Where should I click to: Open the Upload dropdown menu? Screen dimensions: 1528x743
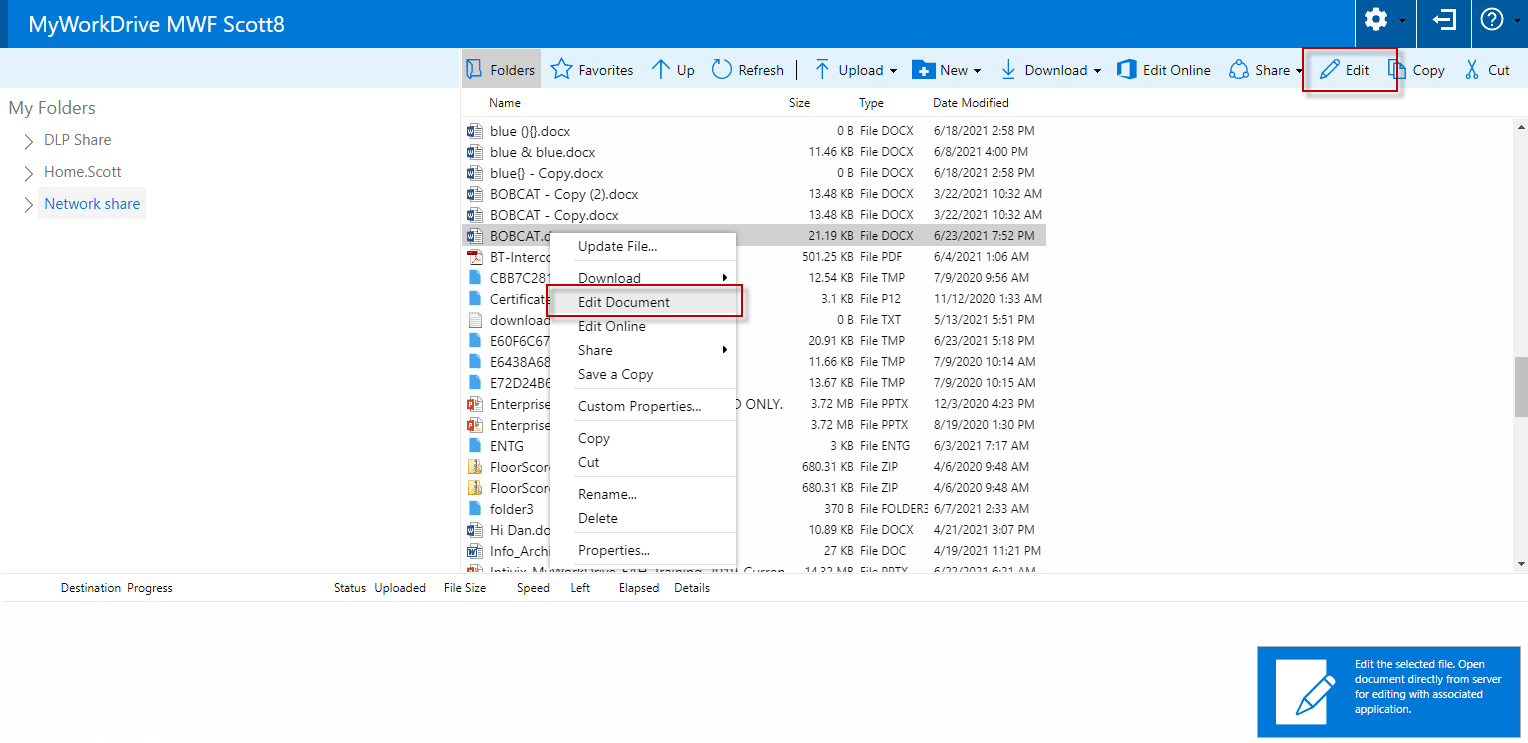pyautogui.click(x=892, y=71)
